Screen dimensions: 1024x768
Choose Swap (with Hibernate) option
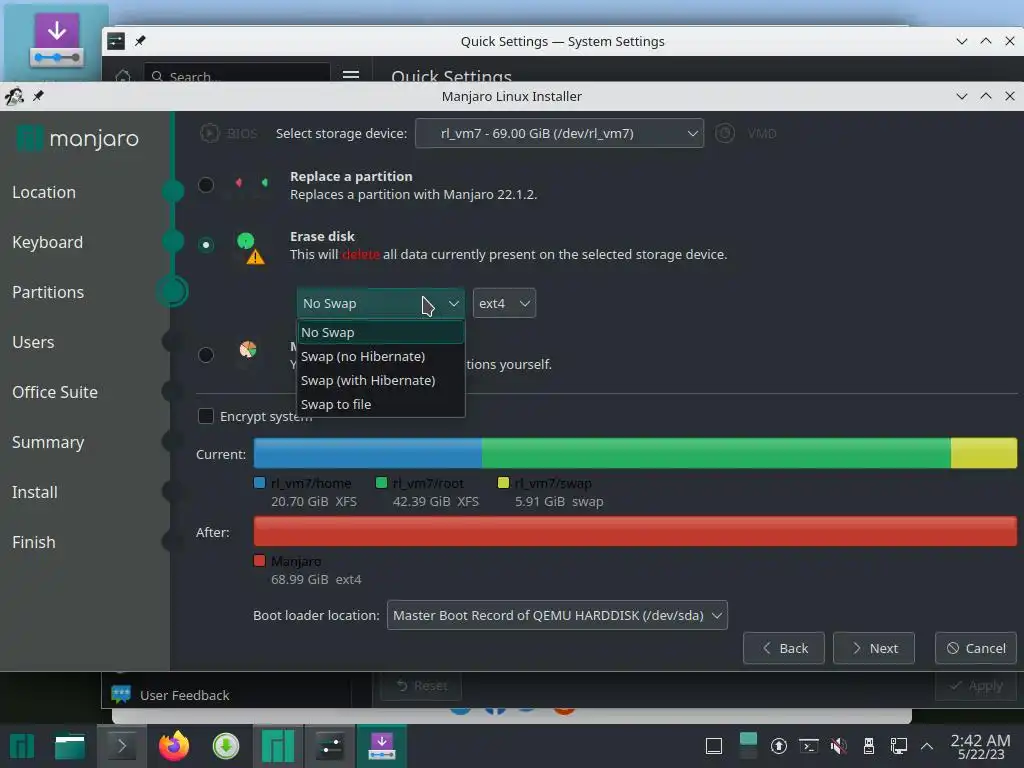point(381,381)
